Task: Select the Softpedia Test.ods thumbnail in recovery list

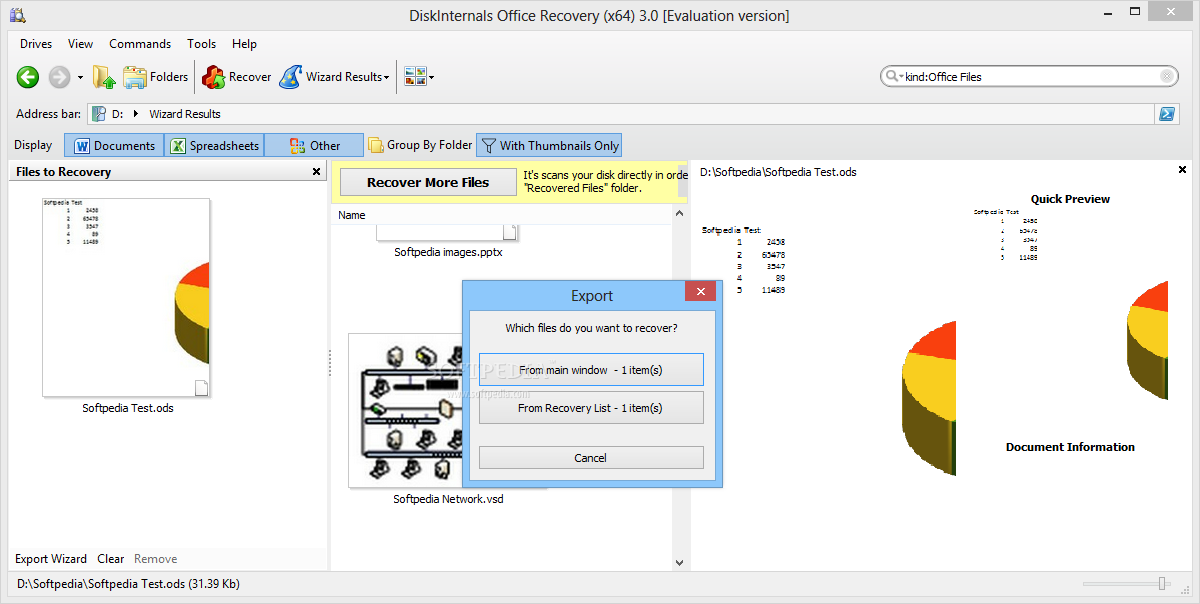Action: [x=126, y=297]
